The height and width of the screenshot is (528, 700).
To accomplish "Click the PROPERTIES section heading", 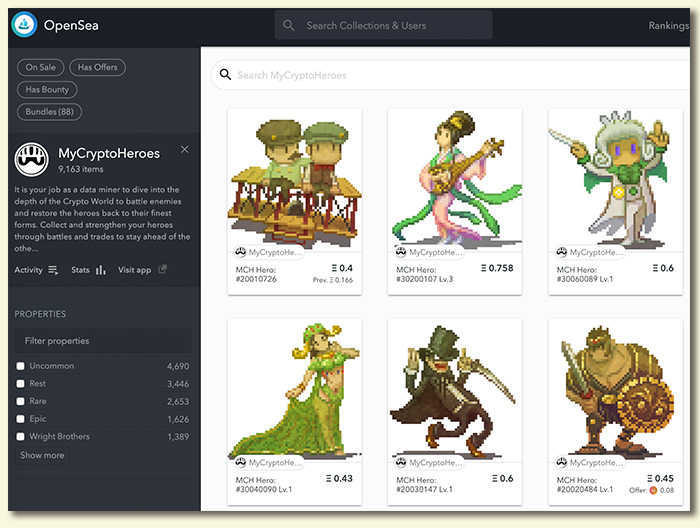I will tap(40, 314).
